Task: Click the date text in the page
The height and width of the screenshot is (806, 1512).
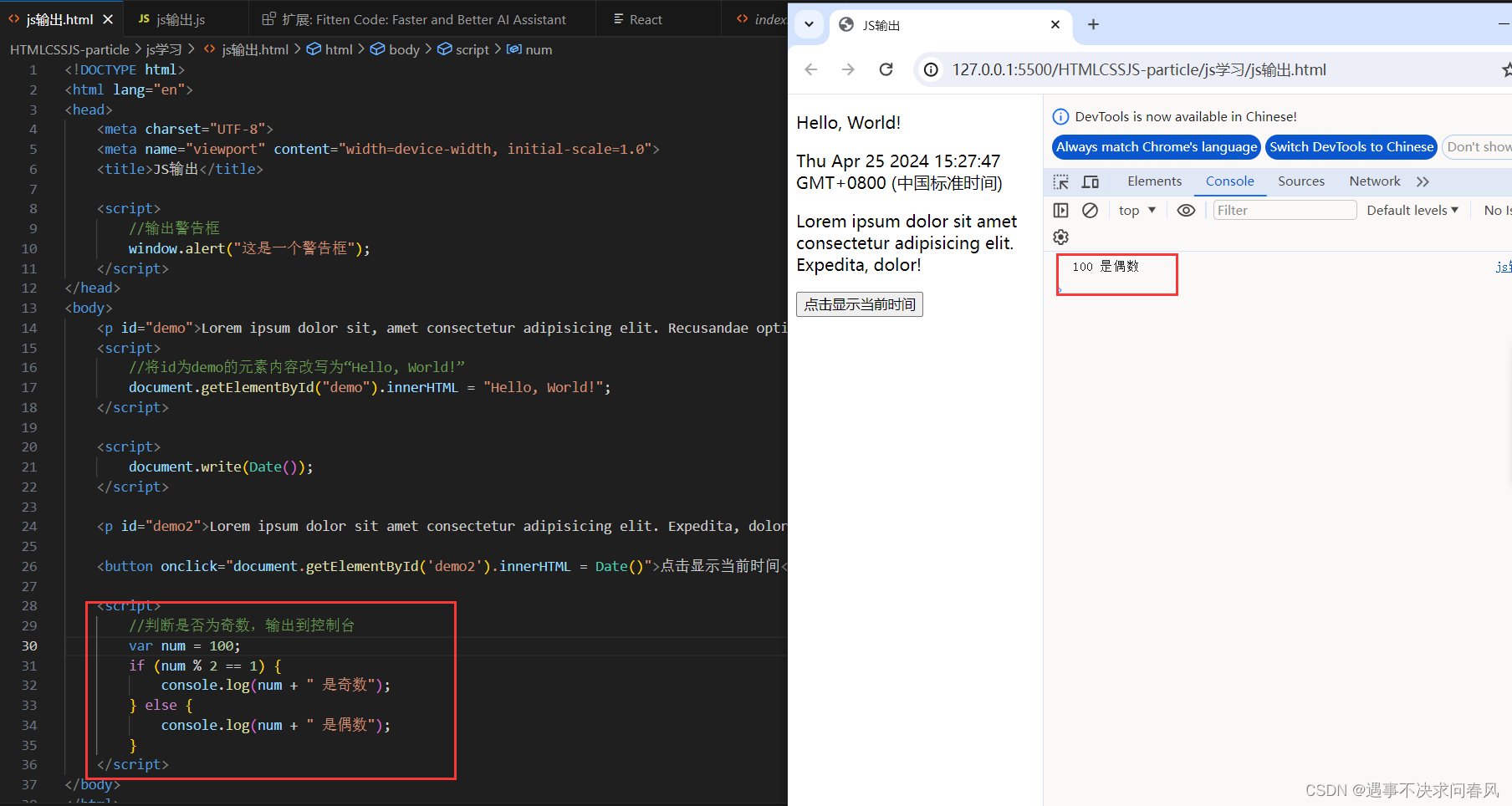Action: [899, 172]
